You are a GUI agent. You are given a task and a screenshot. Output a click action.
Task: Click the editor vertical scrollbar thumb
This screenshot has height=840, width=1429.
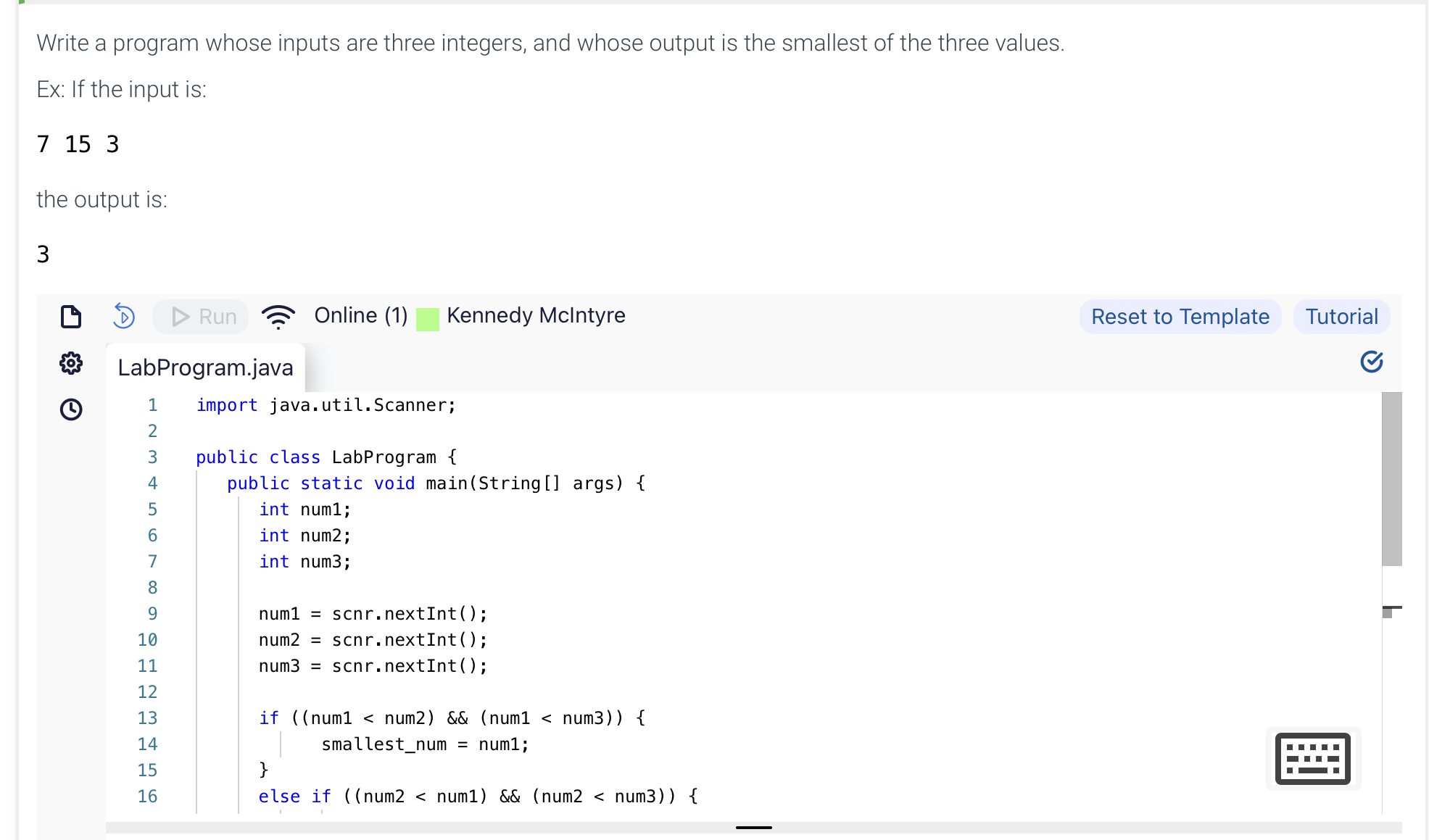(1391, 478)
